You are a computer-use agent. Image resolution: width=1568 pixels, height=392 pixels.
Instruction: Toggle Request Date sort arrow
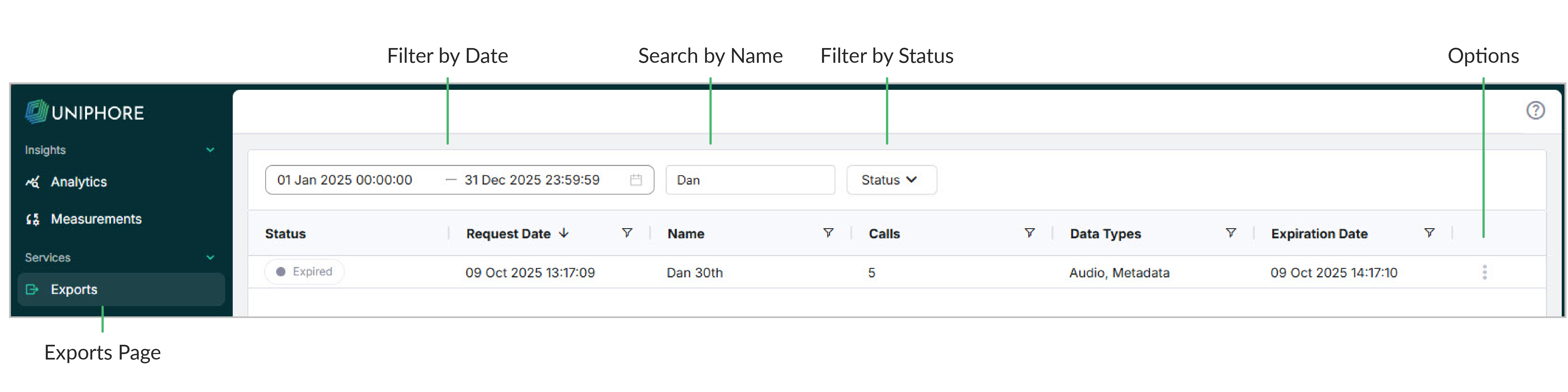click(x=564, y=233)
